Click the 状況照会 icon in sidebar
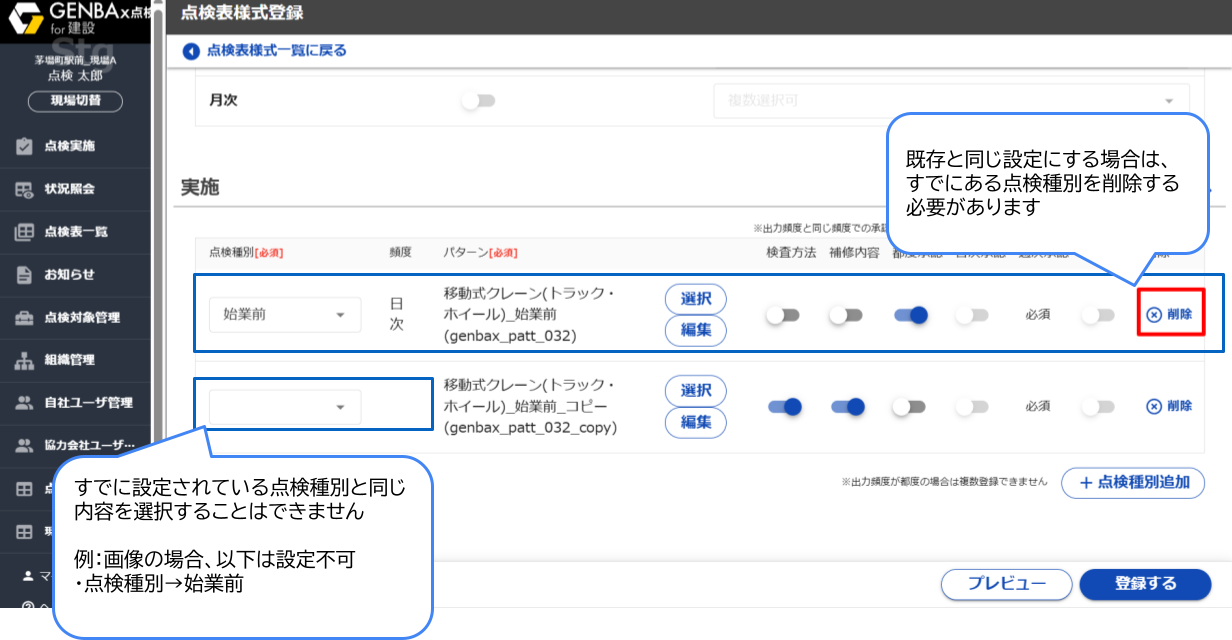This screenshot has width=1232, height=640. click(25, 190)
